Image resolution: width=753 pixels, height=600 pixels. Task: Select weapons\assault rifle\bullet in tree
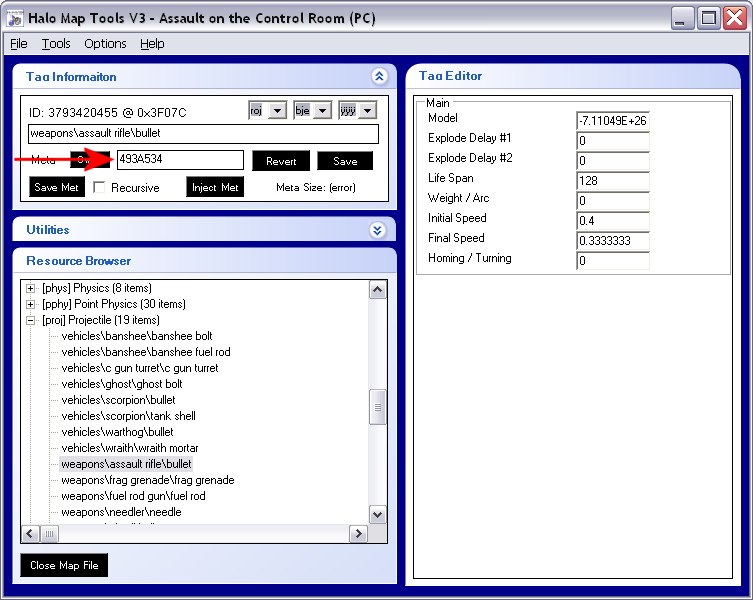tap(126, 464)
